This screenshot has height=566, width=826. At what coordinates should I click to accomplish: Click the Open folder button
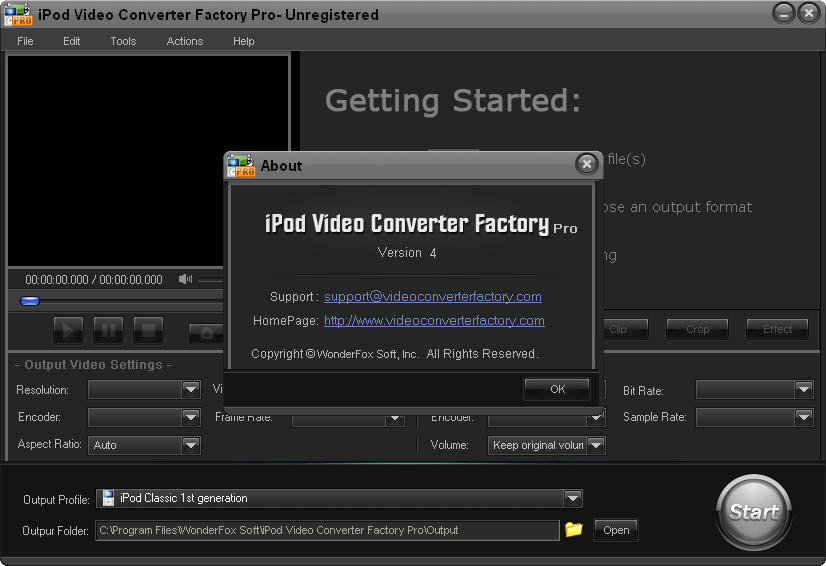pos(616,530)
